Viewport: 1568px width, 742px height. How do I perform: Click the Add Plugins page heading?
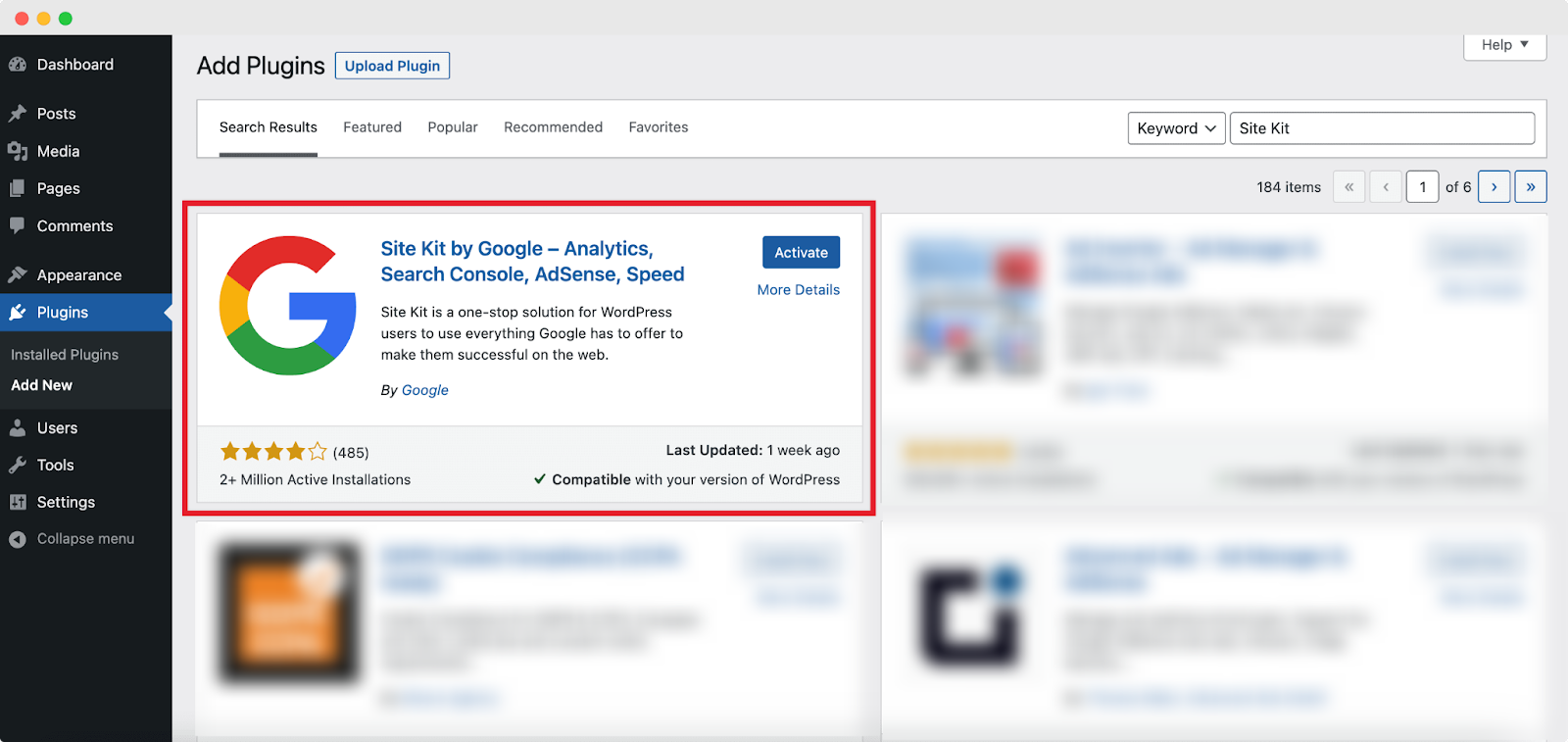(x=261, y=66)
